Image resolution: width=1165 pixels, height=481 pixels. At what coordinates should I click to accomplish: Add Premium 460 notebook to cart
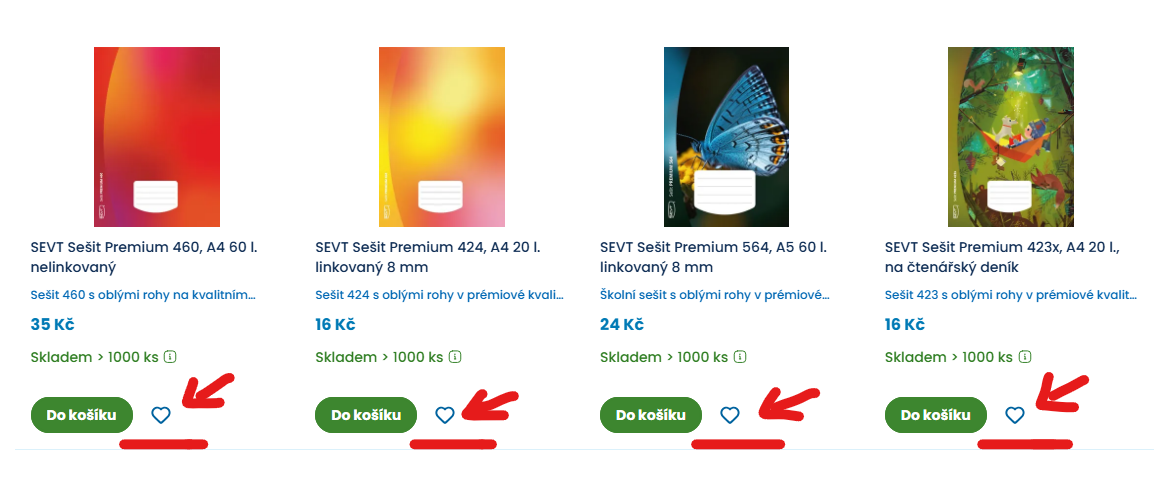click(81, 415)
